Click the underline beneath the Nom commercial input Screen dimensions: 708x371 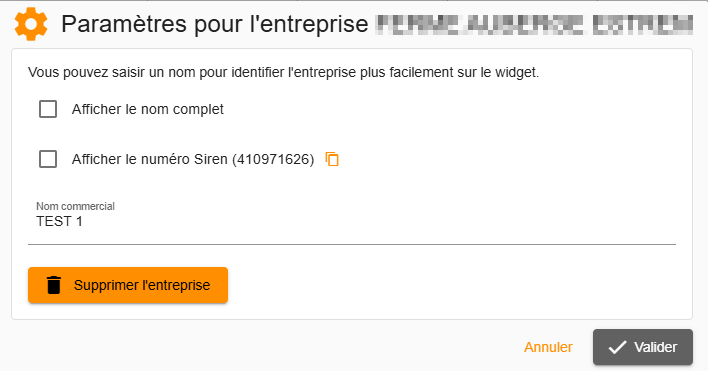coord(352,244)
